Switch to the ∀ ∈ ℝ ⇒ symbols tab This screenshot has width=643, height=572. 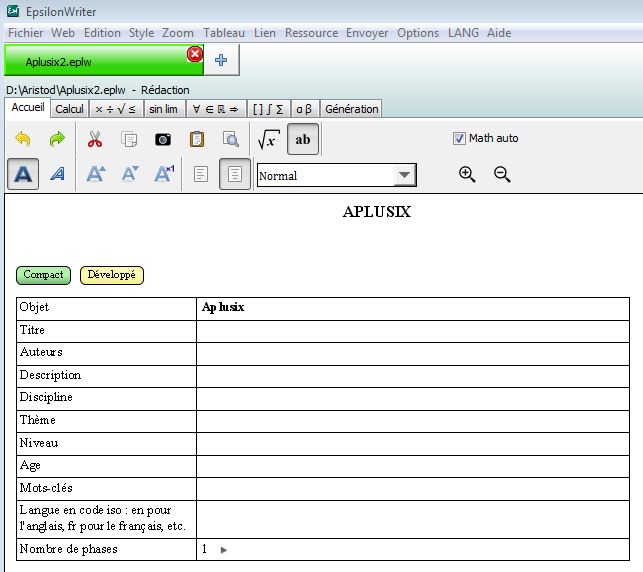coord(216,109)
